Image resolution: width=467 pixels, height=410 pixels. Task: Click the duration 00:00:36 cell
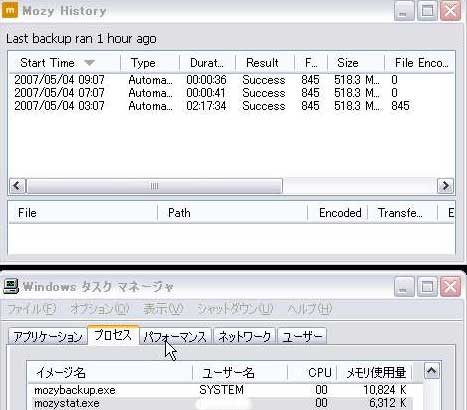tap(206, 80)
